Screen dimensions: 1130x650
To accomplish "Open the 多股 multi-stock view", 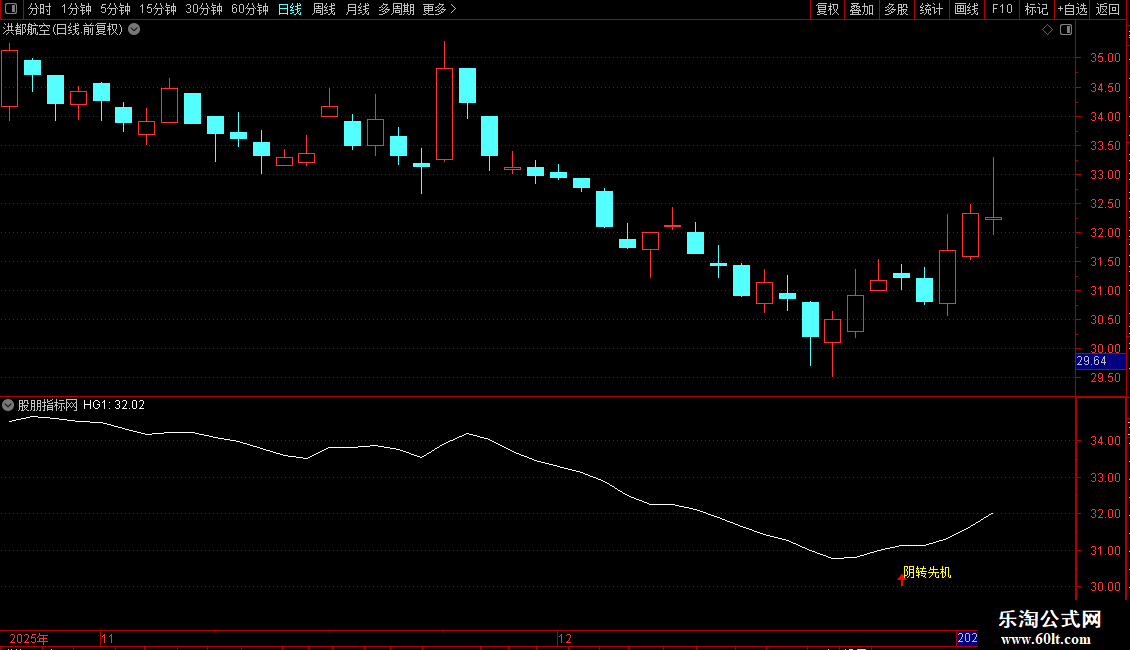I will click(897, 9).
